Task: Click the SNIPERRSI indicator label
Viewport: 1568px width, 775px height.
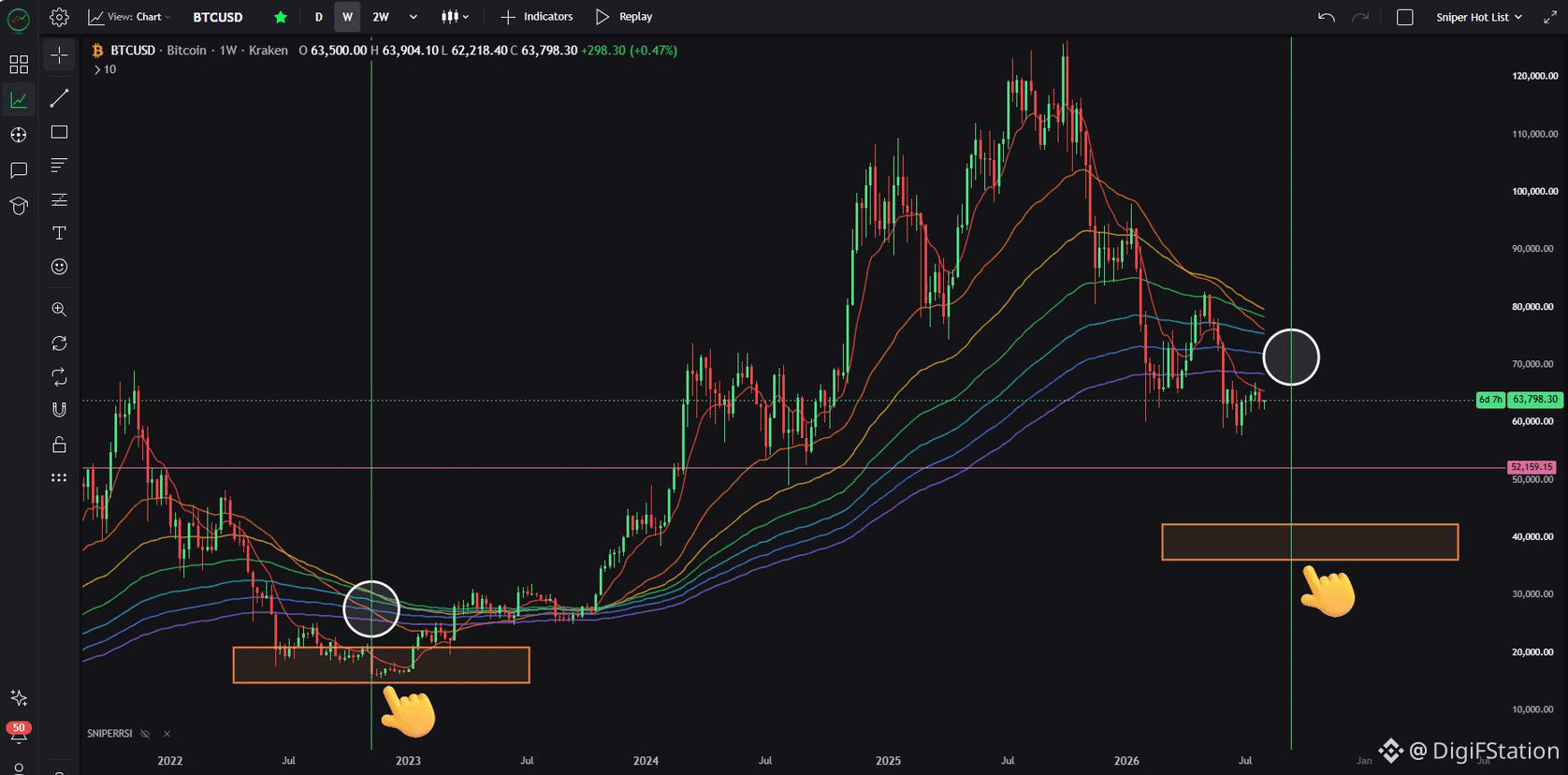Action: coord(109,734)
